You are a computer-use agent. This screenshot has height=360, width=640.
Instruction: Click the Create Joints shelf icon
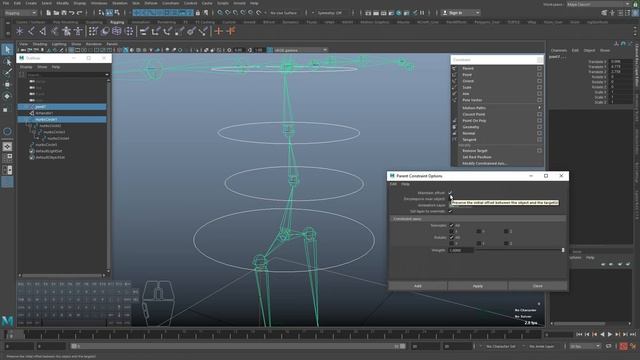tap(31, 31)
